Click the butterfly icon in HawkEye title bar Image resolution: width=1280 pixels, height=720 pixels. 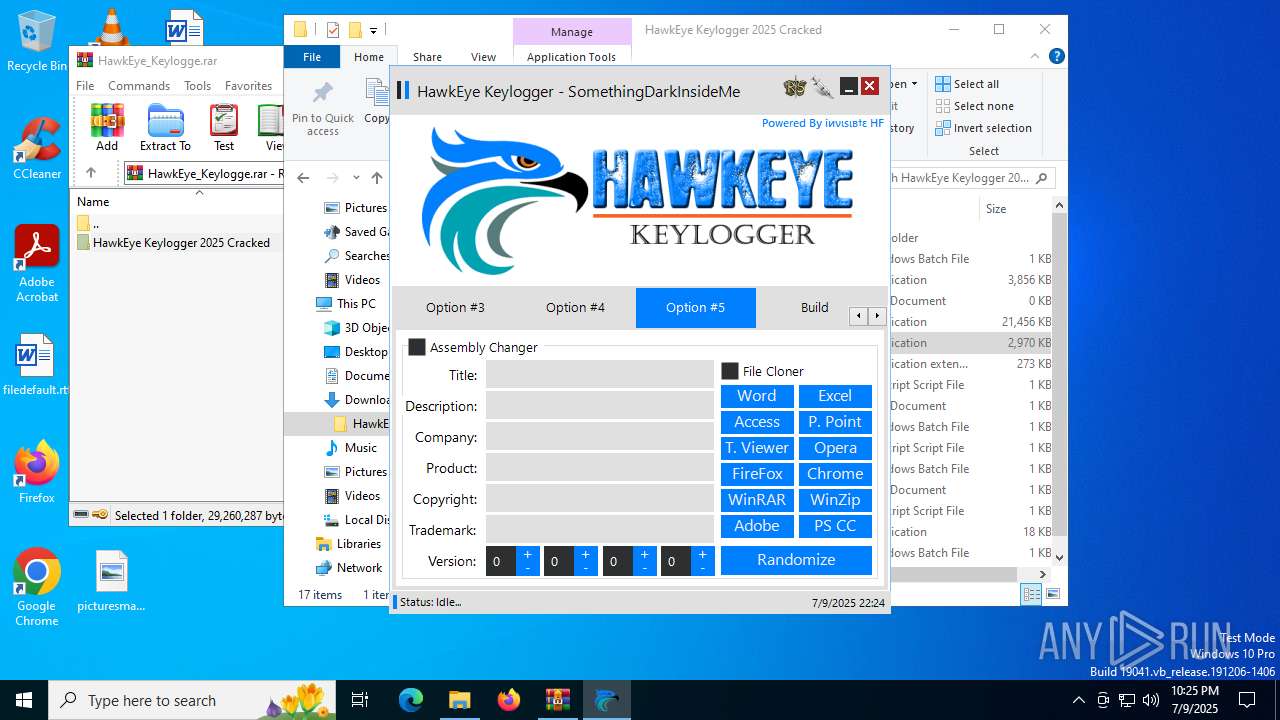[x=795, y=88]
